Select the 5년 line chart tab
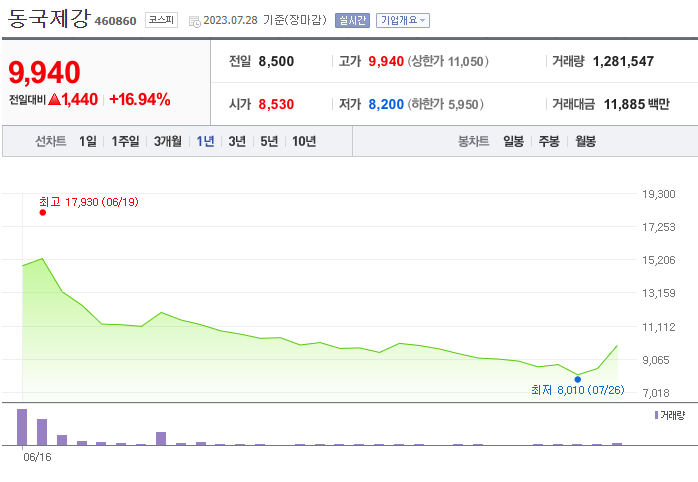This screenshot has width=698, height=482. (x=269, y=142)
